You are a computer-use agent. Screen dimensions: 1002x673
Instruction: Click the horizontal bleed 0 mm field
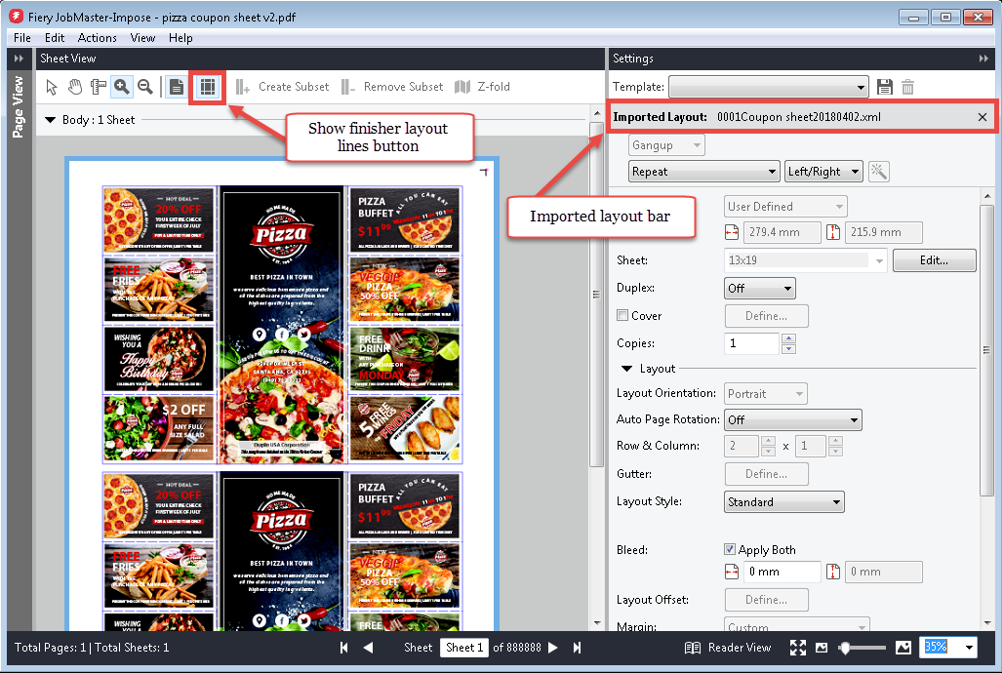(x=782, y=572)
